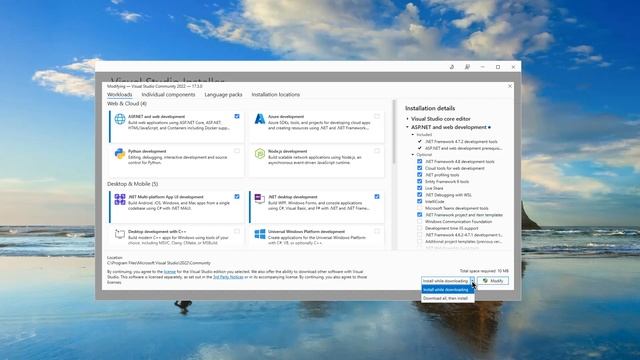The height and width of the screenshot is (360, 640).
Task: Uncheck the ASP.NET and web development workload
Action: coord(237,116)
